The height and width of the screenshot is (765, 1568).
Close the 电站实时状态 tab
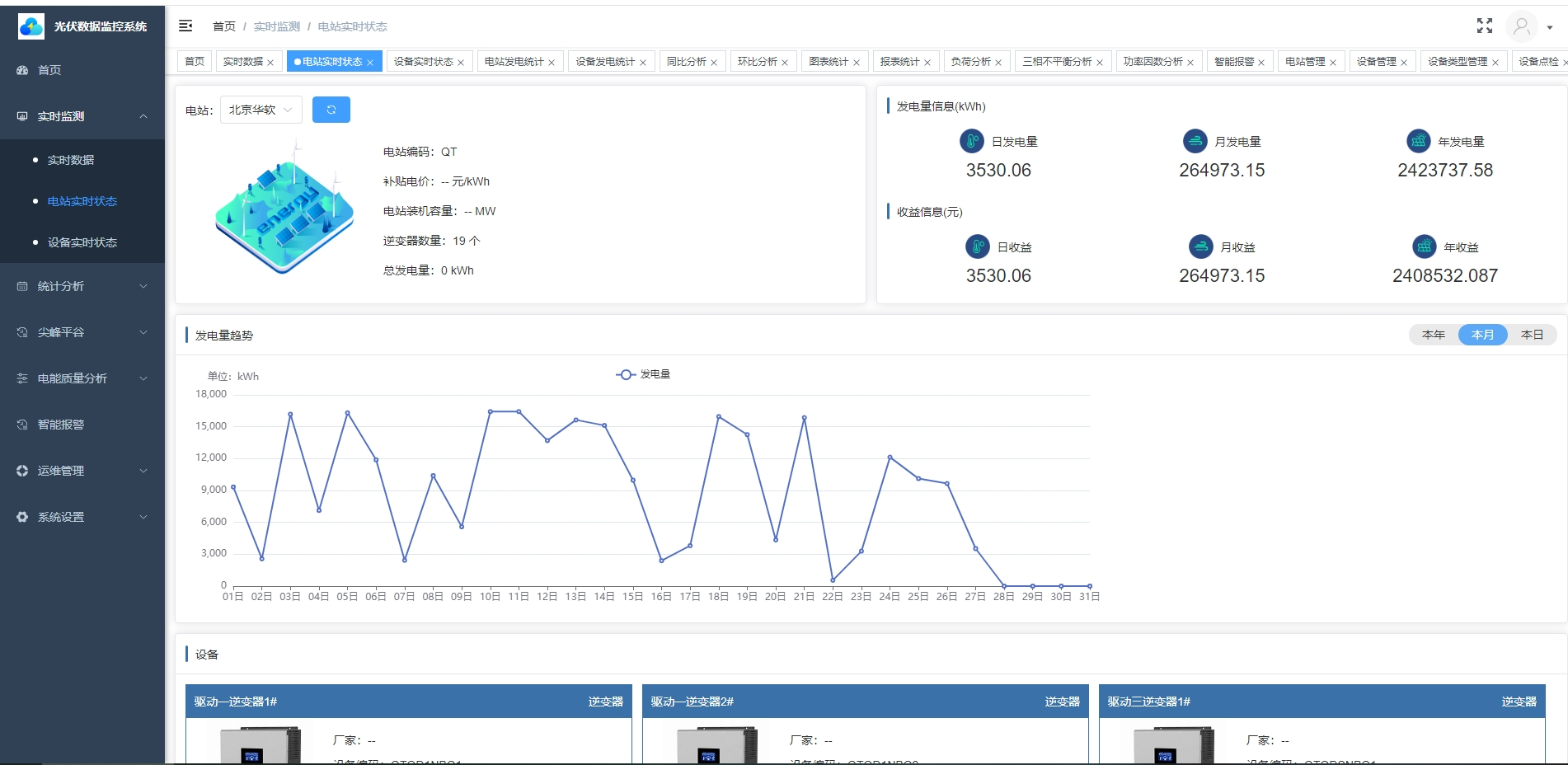click(x=370, y=63)
